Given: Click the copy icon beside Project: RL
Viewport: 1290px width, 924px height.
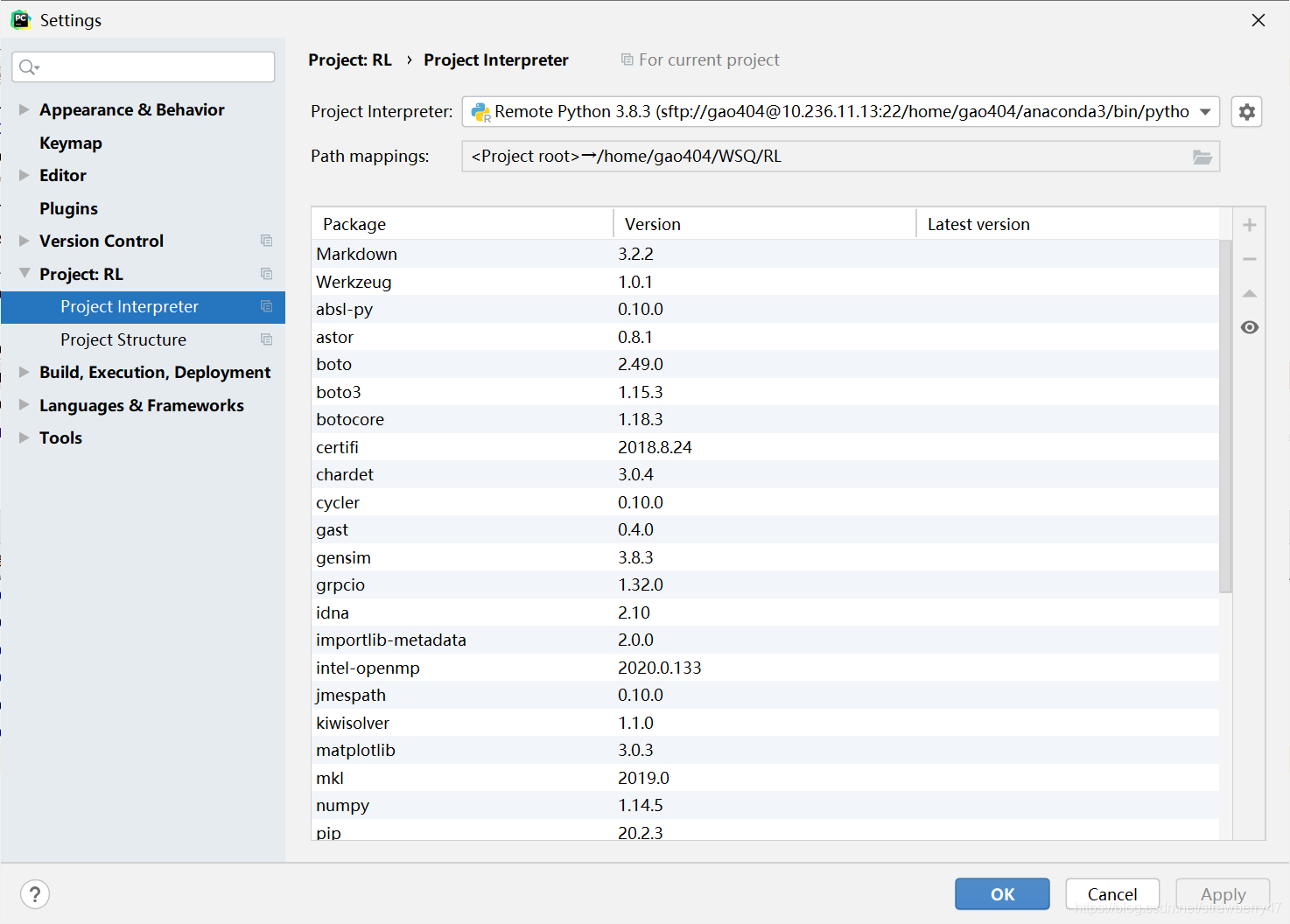Looking at the screenshot, I should 267,274.
